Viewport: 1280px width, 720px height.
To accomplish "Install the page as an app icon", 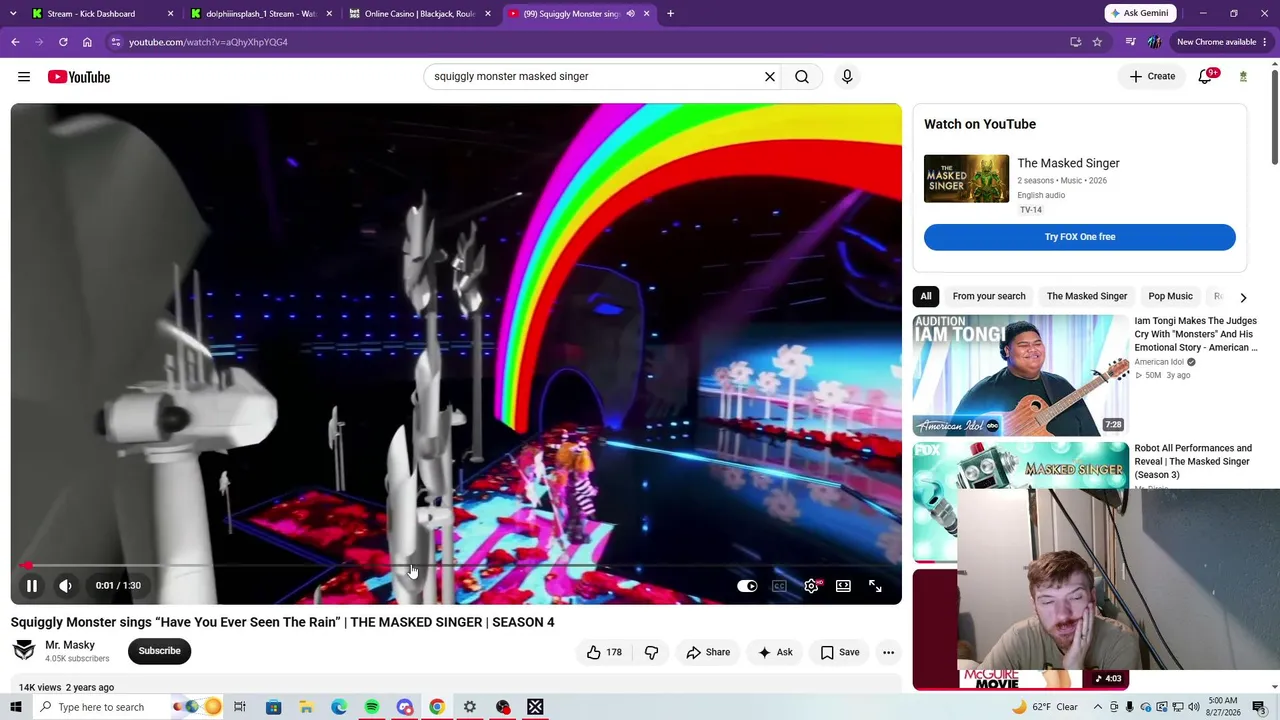I will (1076, 42).
